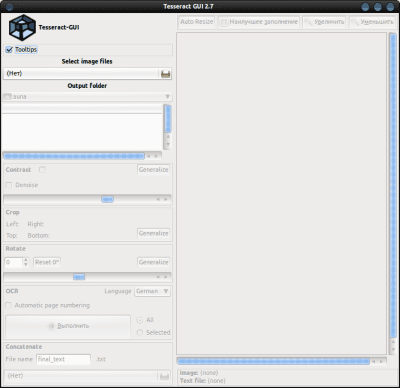This screenshot has height=388, width=400.
Task: Open the Select image files chooser field
Action: pos(87,74)
